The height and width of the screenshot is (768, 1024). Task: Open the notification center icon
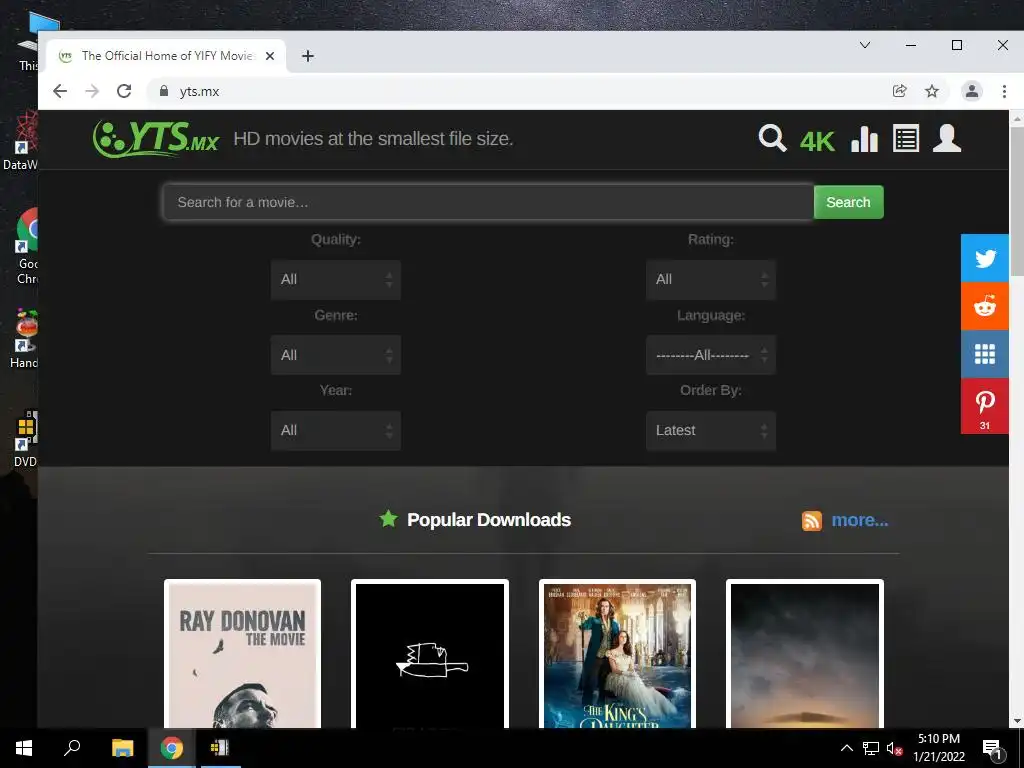coord(993,748)
